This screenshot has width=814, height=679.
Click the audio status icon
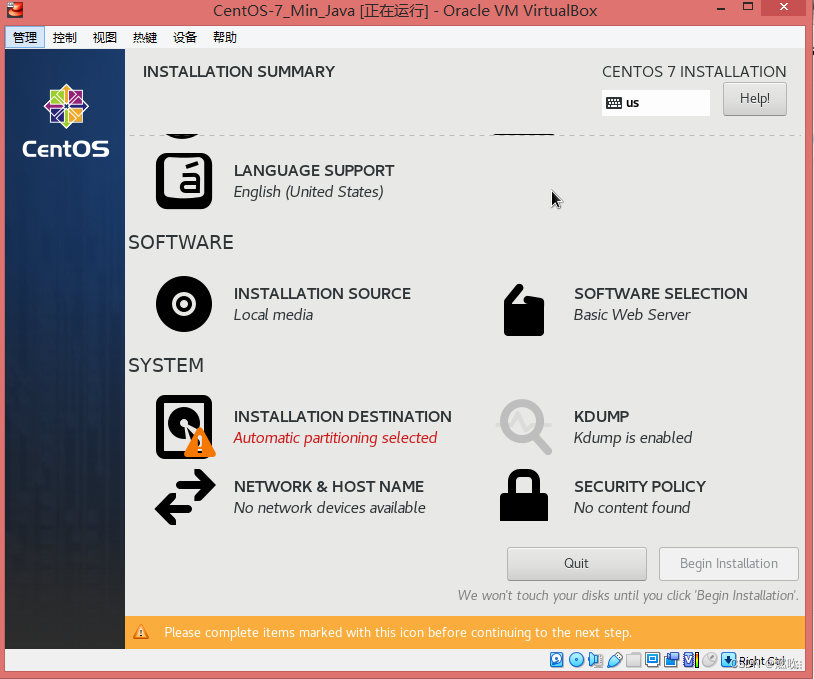[x=595, y=659]
